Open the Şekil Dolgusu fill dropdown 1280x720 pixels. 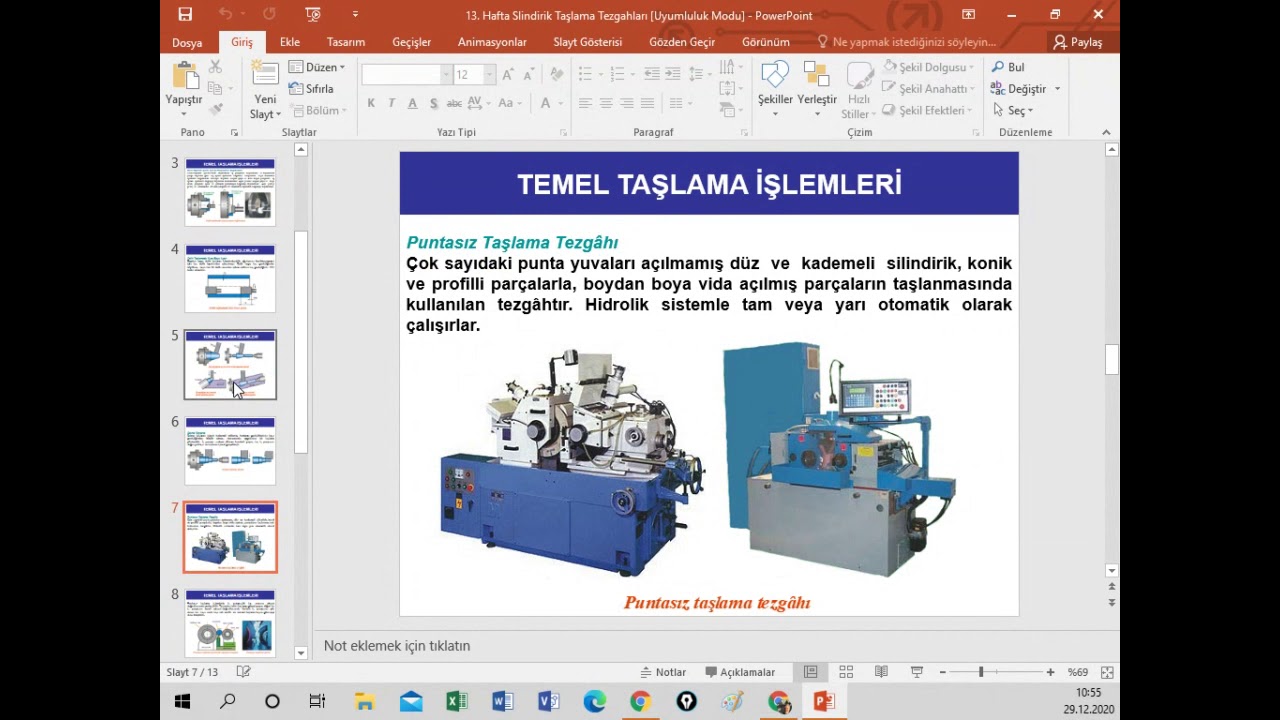[x=929, y=67]
